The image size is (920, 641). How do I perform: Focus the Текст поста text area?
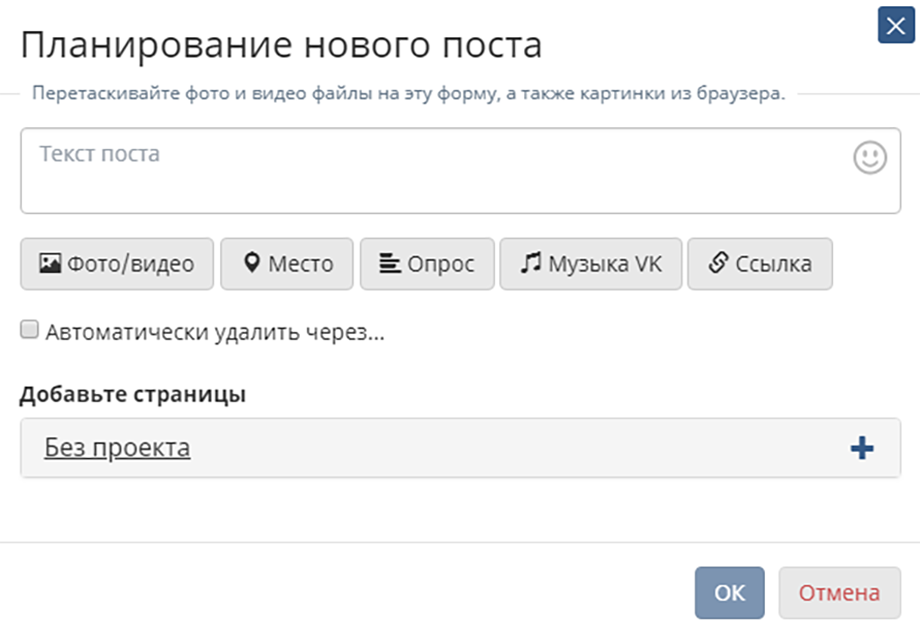(461, 171)
